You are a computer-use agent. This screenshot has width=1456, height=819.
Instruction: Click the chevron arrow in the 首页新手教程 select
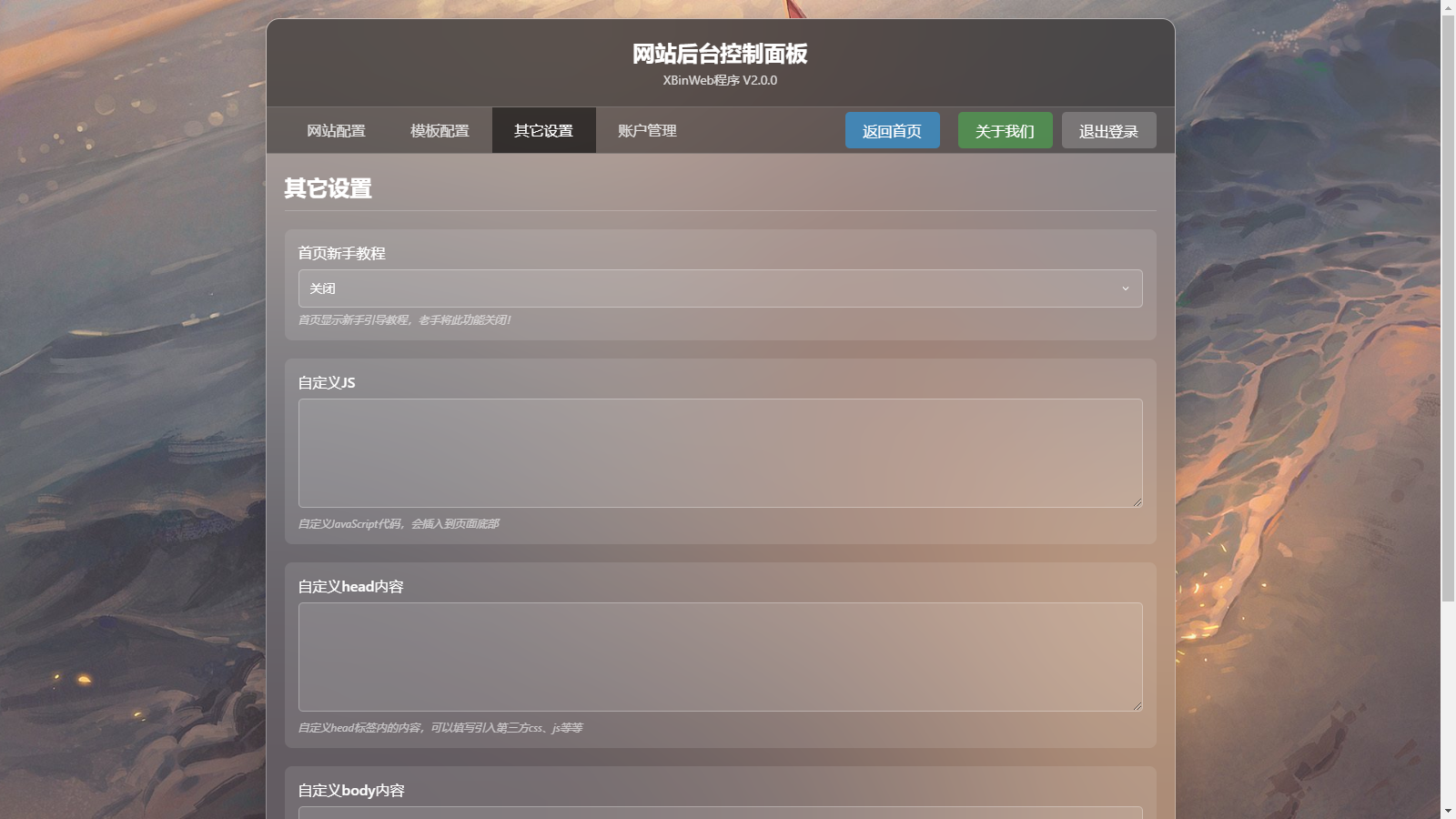click(x=1125, y=288)
